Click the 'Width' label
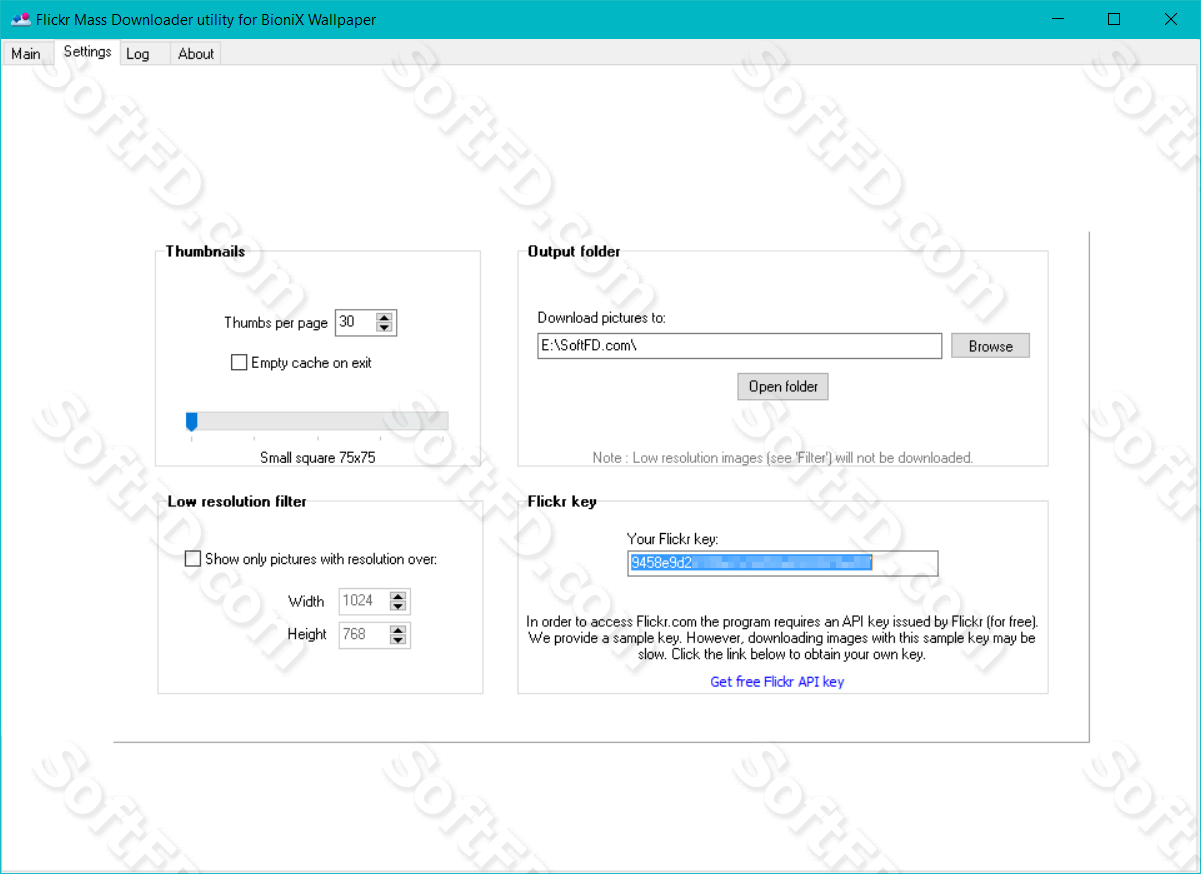The width and height of the screenshot is (1201, 874). coord(306,601)
